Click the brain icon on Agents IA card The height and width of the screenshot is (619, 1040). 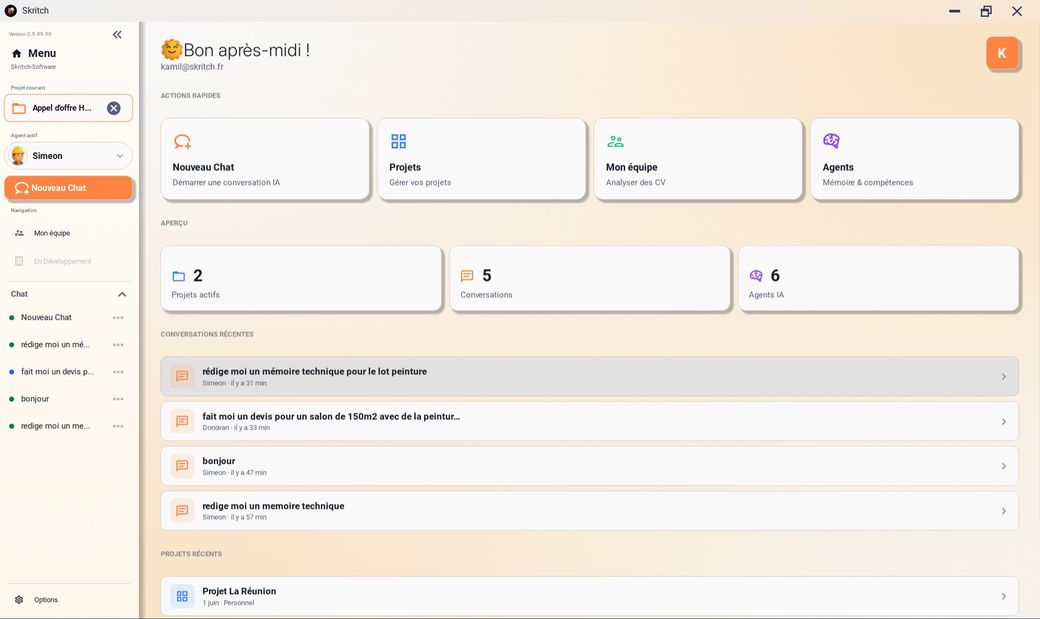point(756,275)
